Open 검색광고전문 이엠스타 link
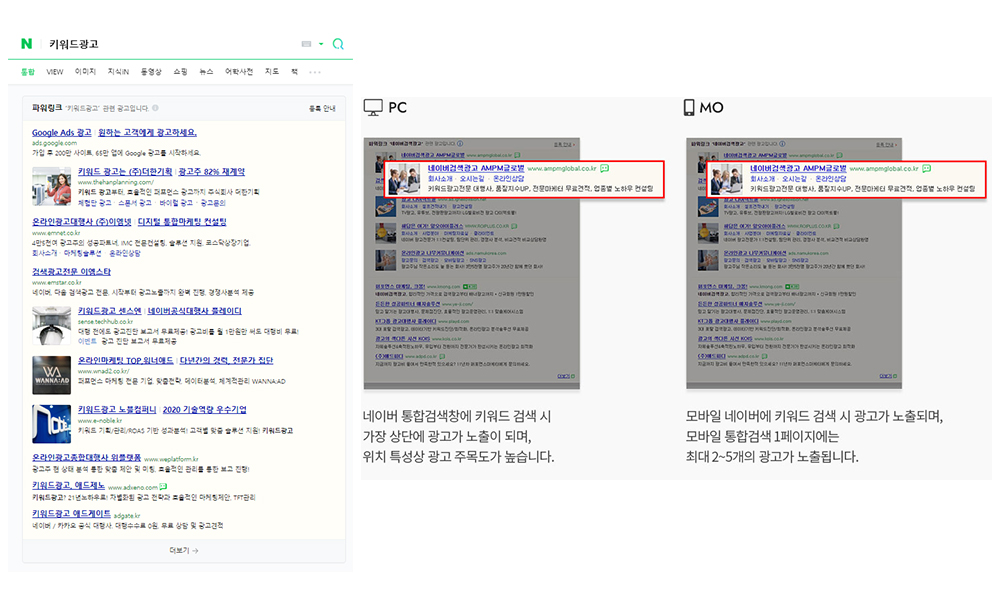1000x600 pixels. (x=71, y=272)
